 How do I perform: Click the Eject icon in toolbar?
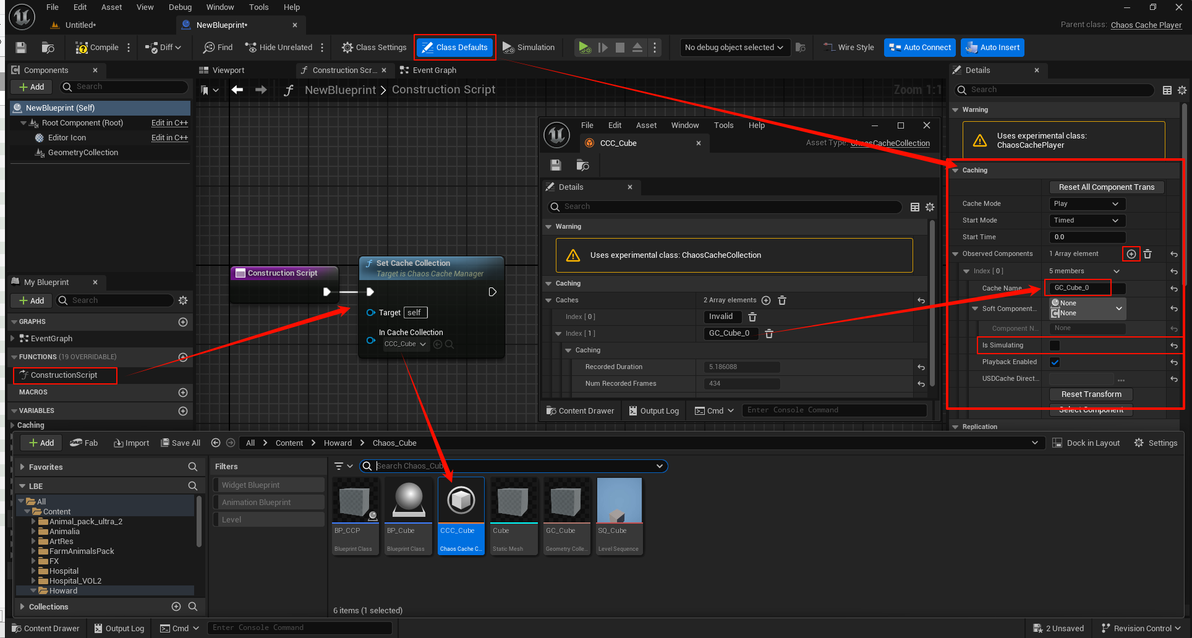coord(638,47)
